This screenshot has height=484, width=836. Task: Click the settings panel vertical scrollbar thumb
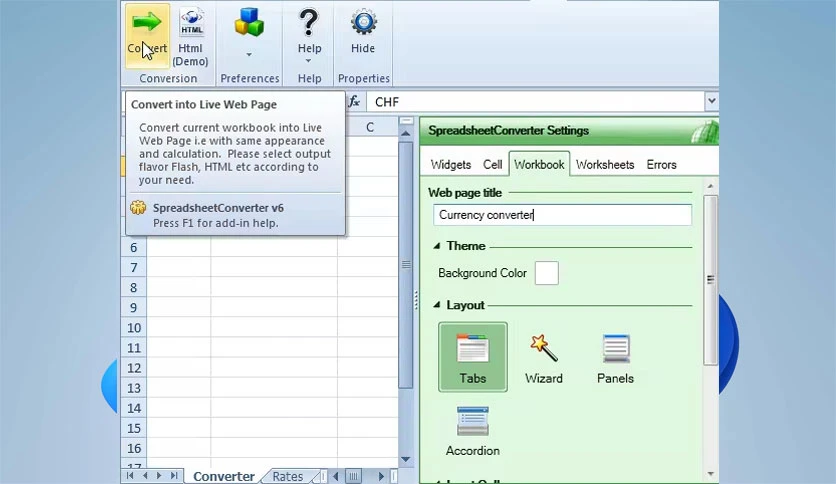(710, 280)
